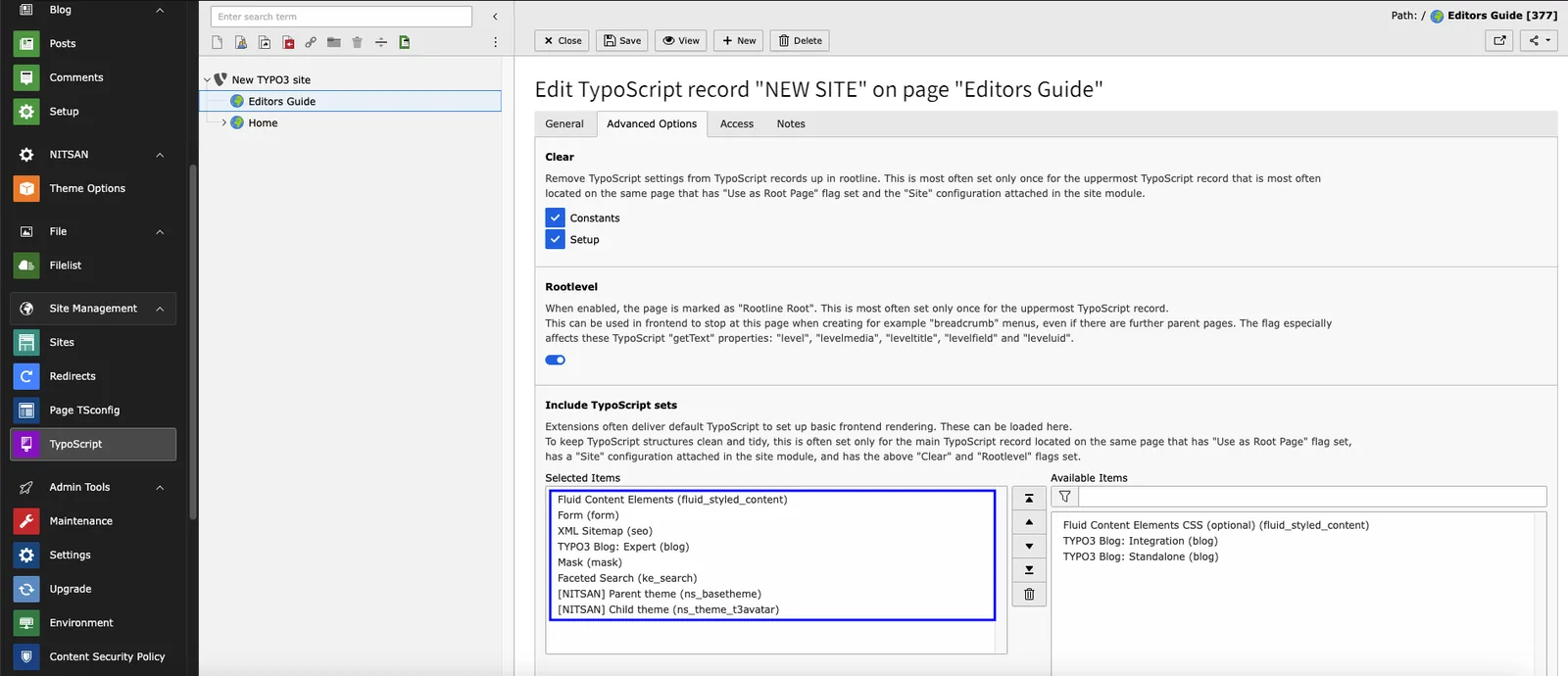This screenshot has height=676, width=1568.
Task: Toggle the Rootlevel switch
Action: tap(556, 360)
